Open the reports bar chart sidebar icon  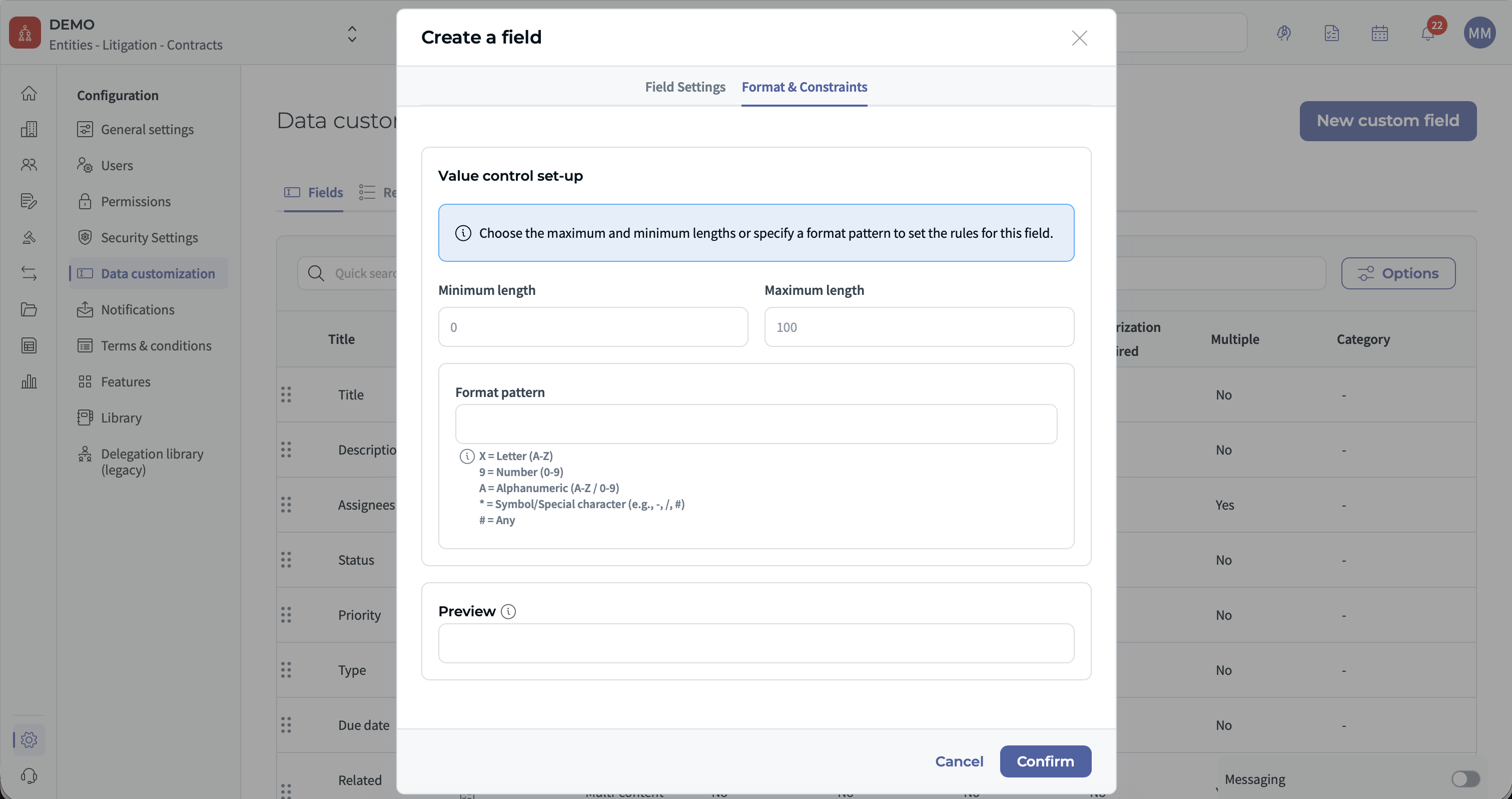coord(29,382)
